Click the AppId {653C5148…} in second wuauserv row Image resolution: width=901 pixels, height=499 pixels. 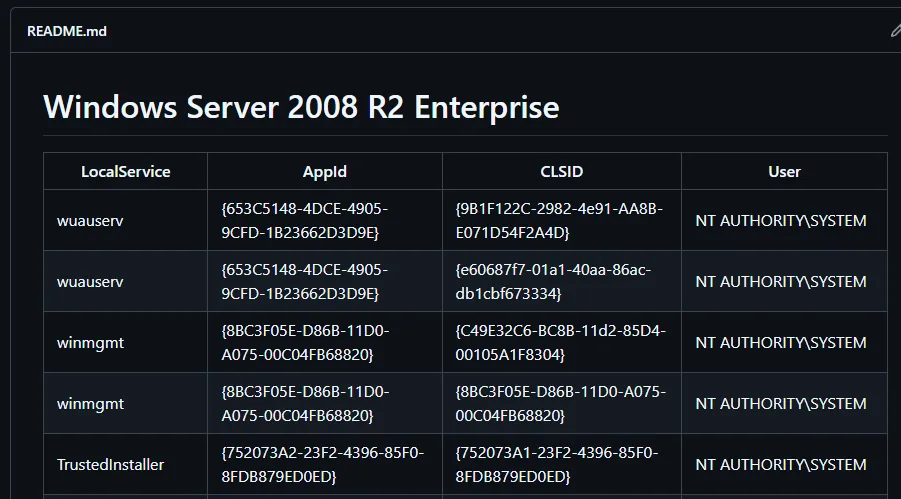pos(305,282)
